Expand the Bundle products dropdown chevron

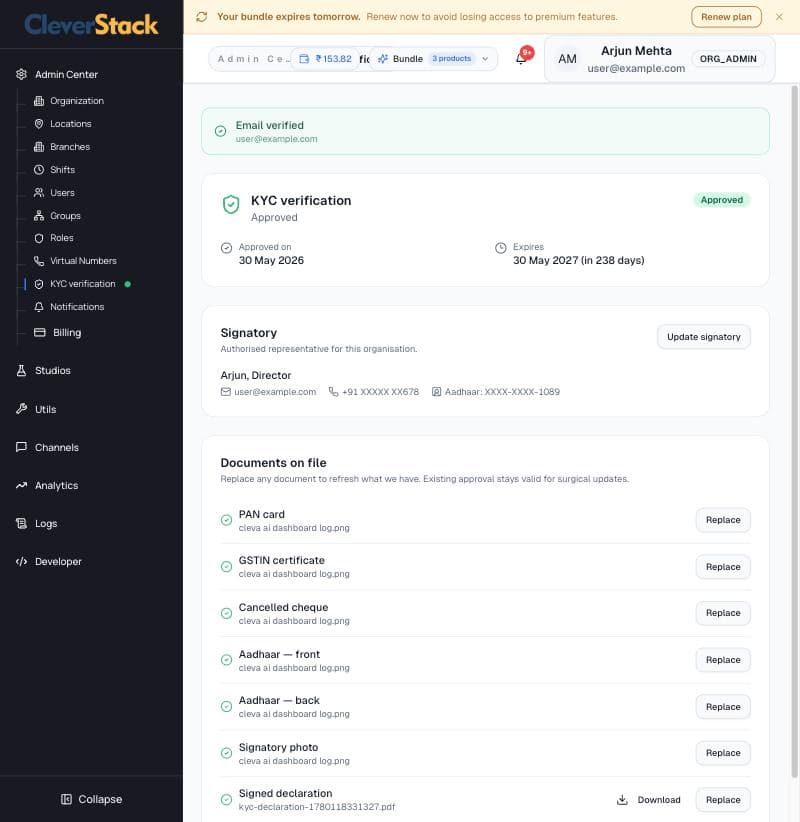pos(485,59)
